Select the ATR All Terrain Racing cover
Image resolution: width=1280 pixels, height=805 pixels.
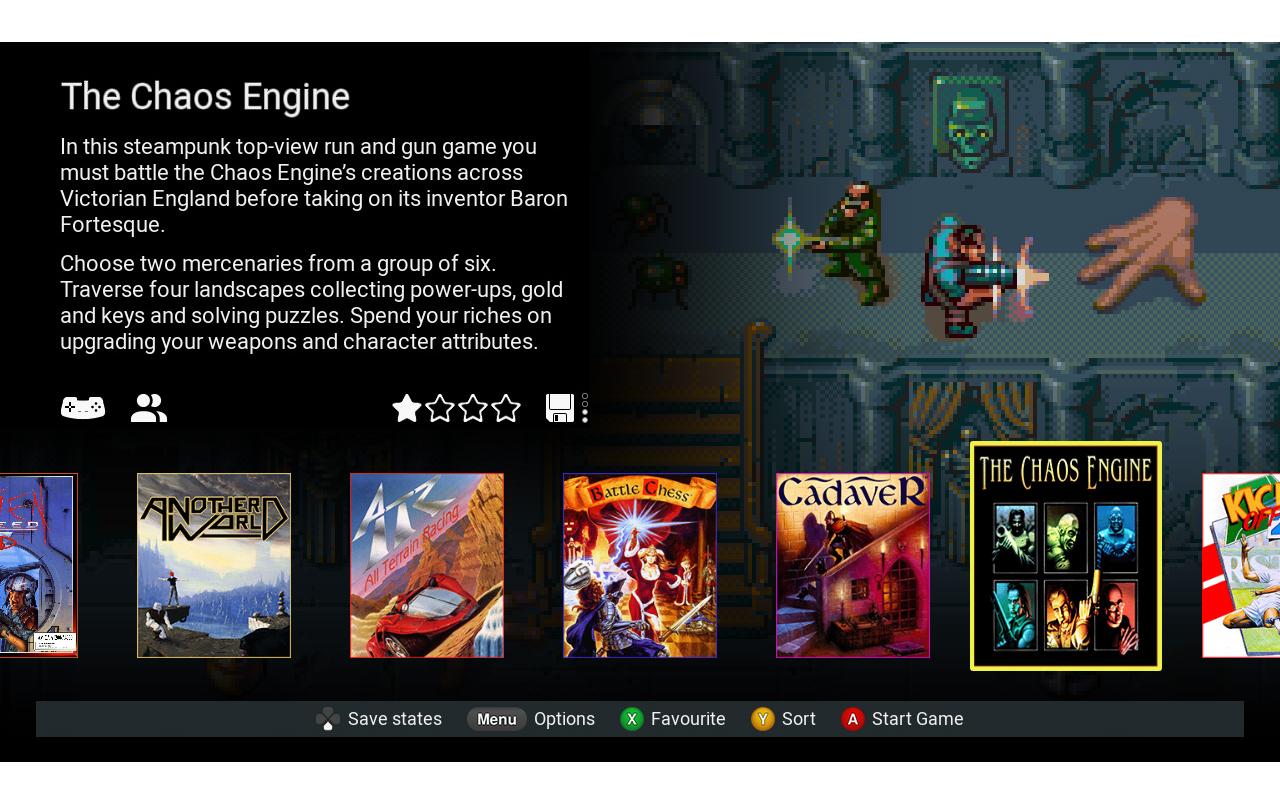tap(427, 566)
